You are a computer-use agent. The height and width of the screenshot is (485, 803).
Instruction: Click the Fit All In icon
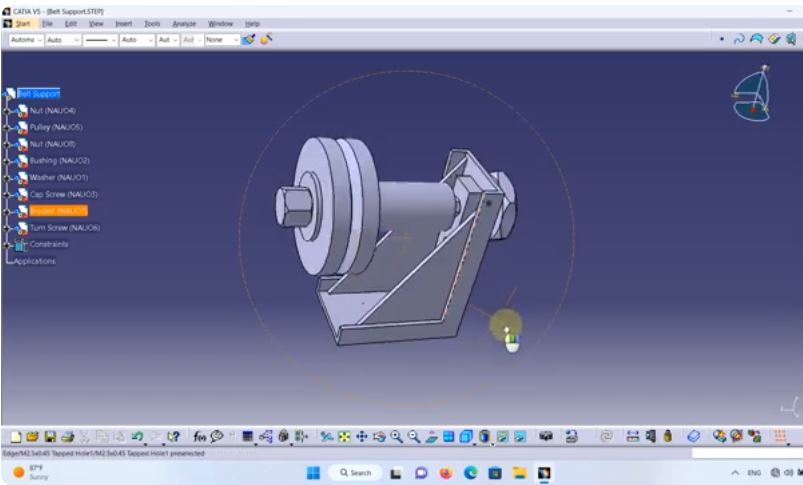[x=344, y=436]
